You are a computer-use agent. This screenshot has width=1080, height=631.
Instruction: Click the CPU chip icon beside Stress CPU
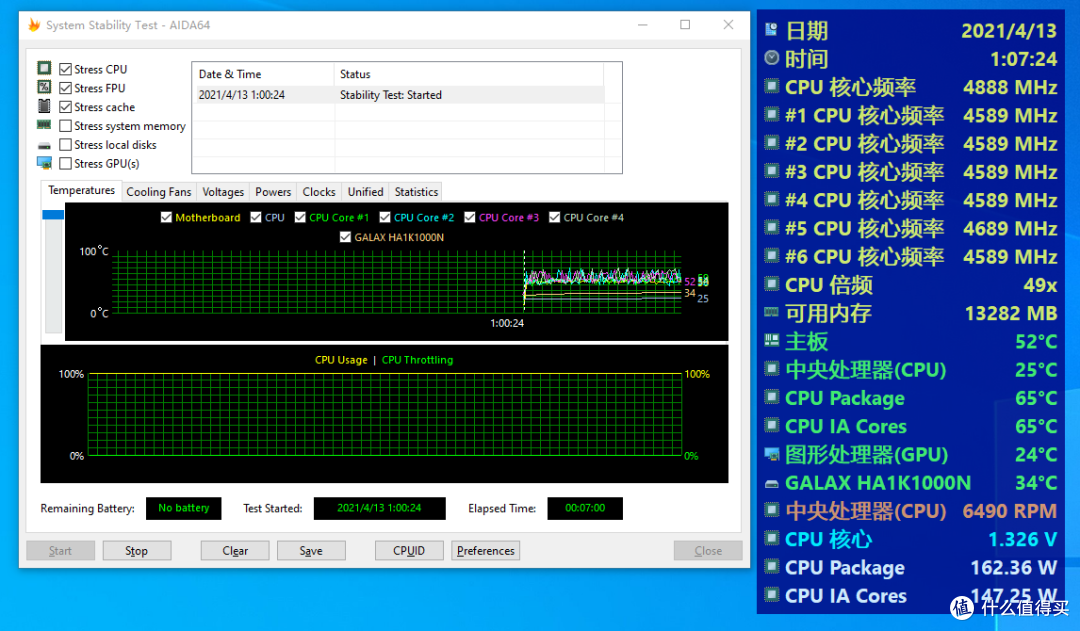(44, 68)
